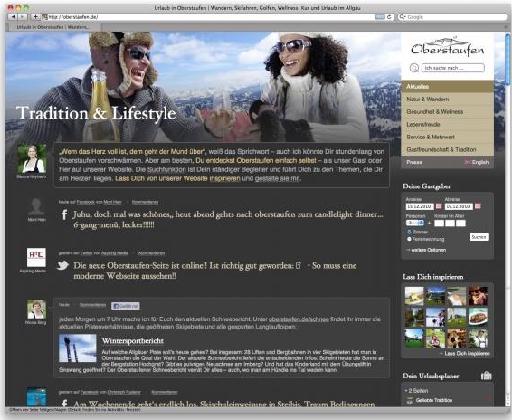Open the Abreise calendar picker icon
The width and height of the screenshot is (512, 420).
tap(478, 206)
